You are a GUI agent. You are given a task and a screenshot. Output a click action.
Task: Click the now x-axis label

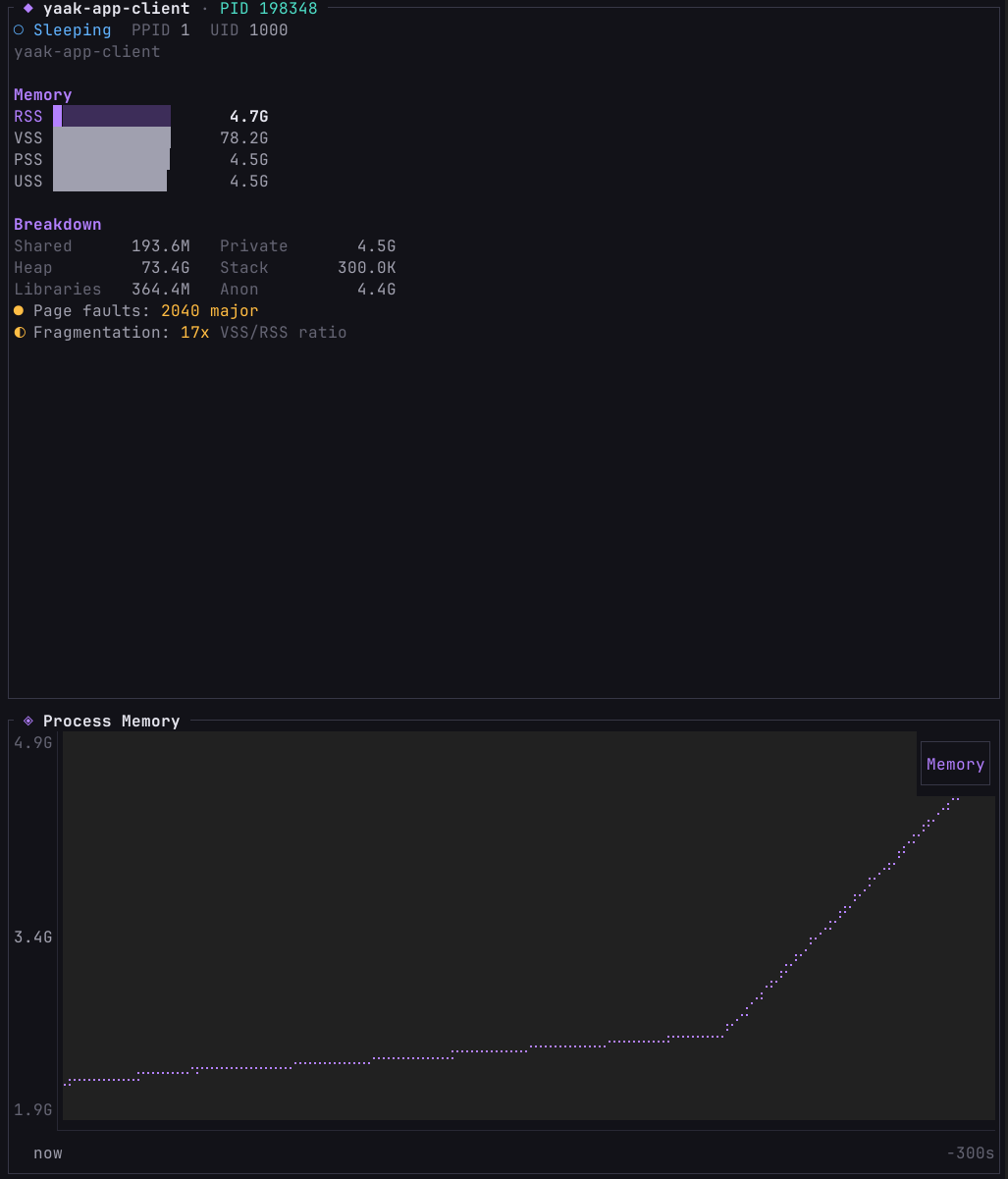point(48,1153)
